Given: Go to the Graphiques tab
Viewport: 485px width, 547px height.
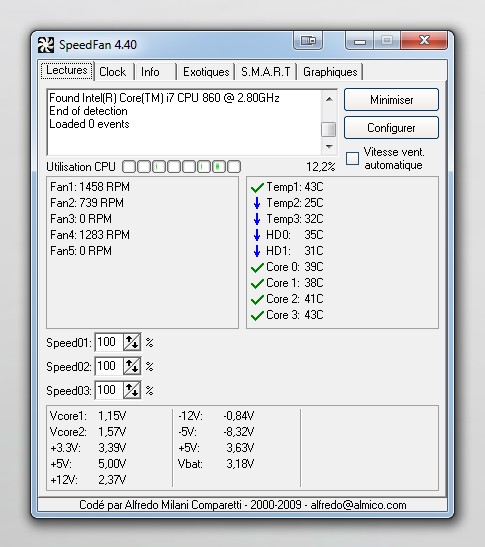Looking at the screenshot, I should click(x=330, y=72).
